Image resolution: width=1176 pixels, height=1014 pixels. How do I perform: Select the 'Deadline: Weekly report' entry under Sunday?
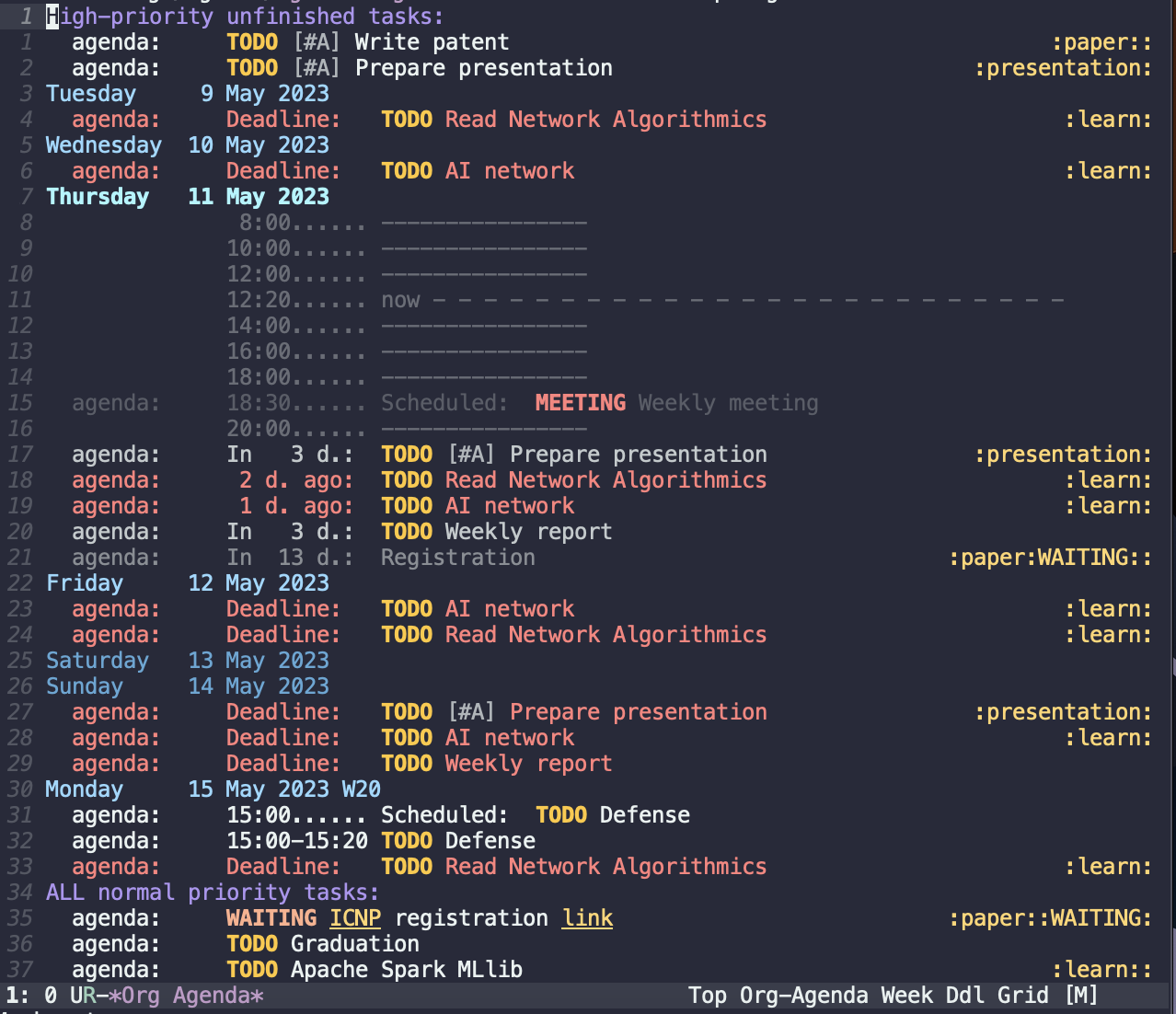click(x=342, y=764)
